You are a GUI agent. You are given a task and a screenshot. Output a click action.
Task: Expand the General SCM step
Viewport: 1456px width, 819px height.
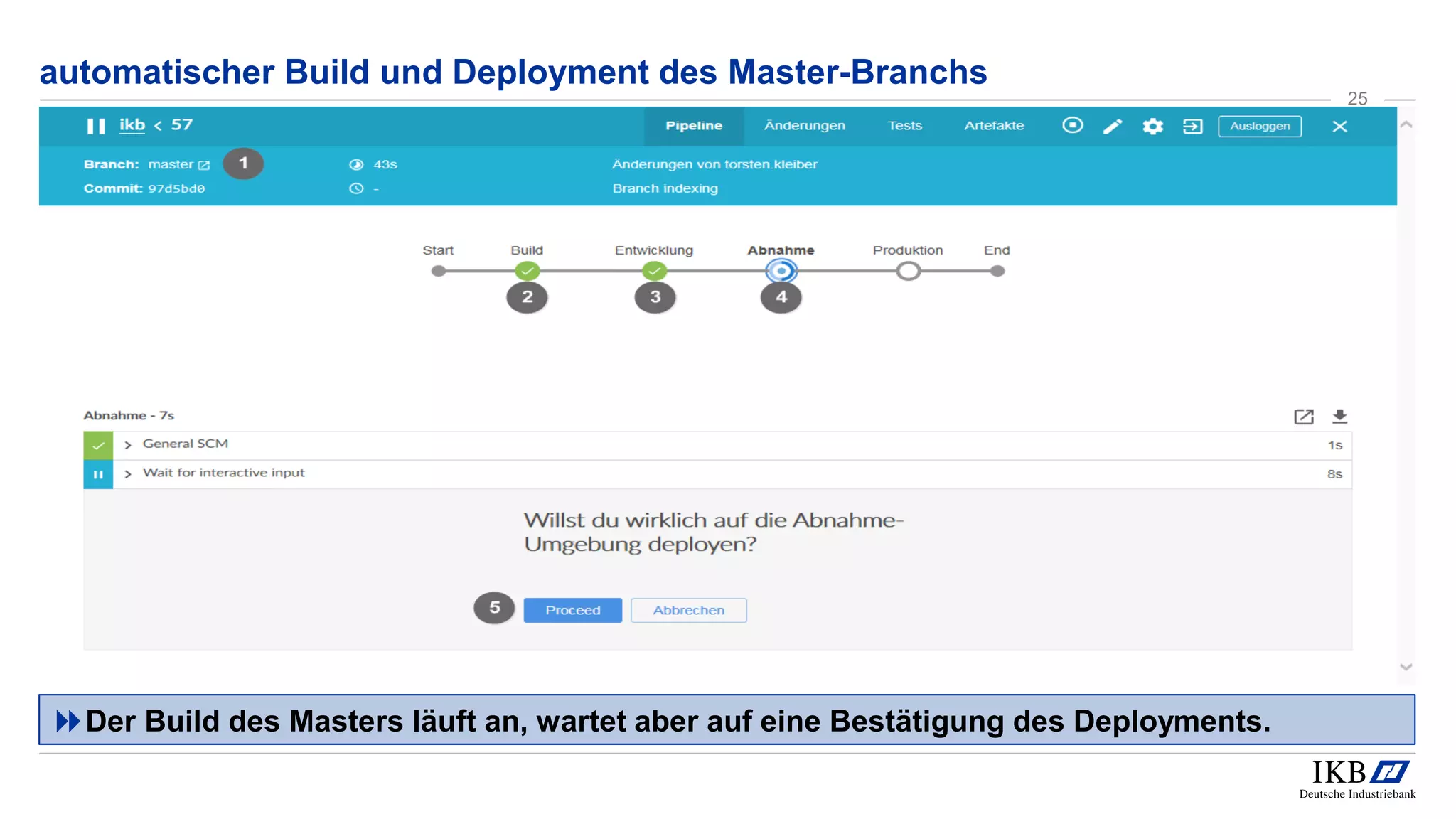(128, 445)
